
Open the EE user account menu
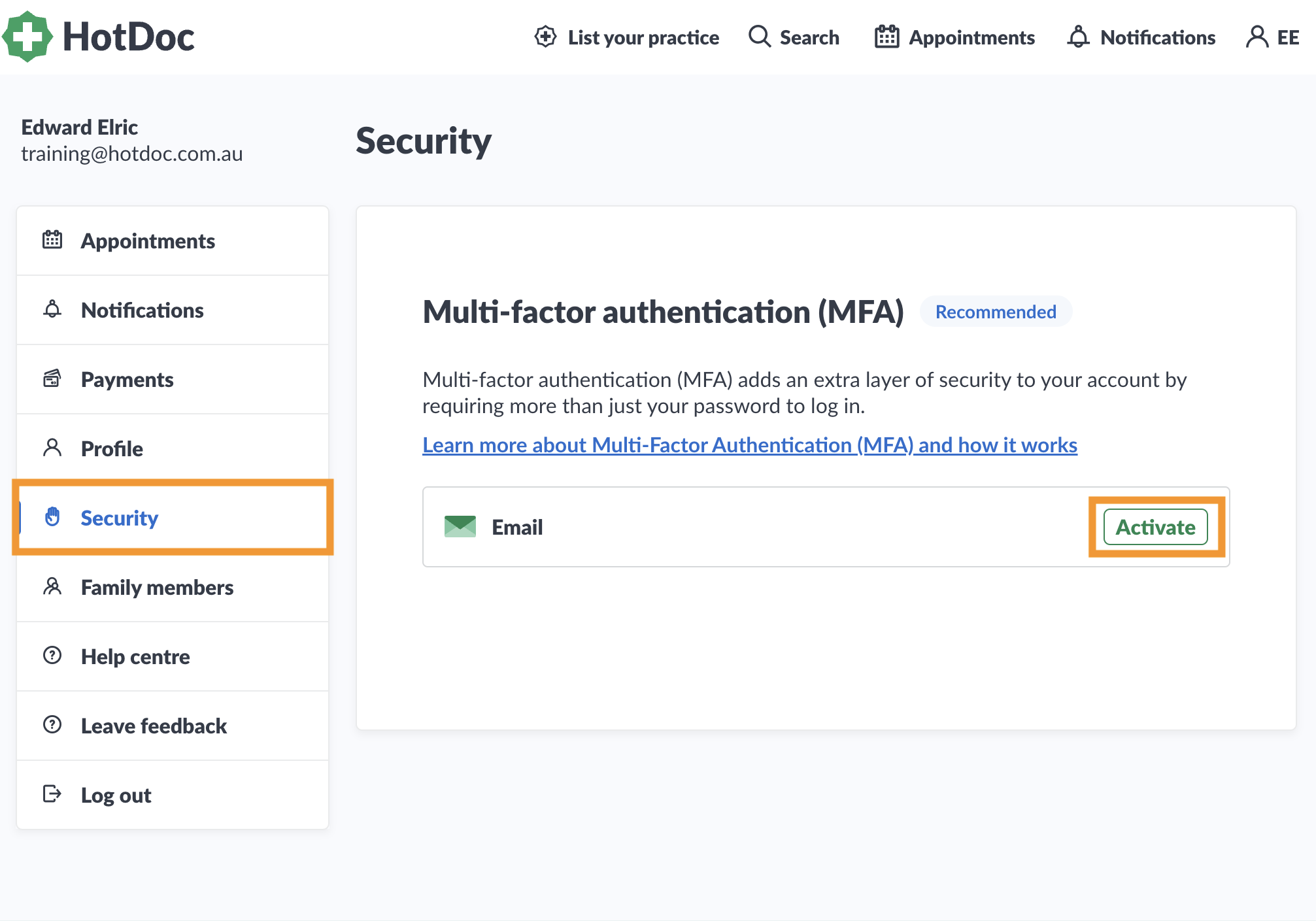coord(1273,37)
